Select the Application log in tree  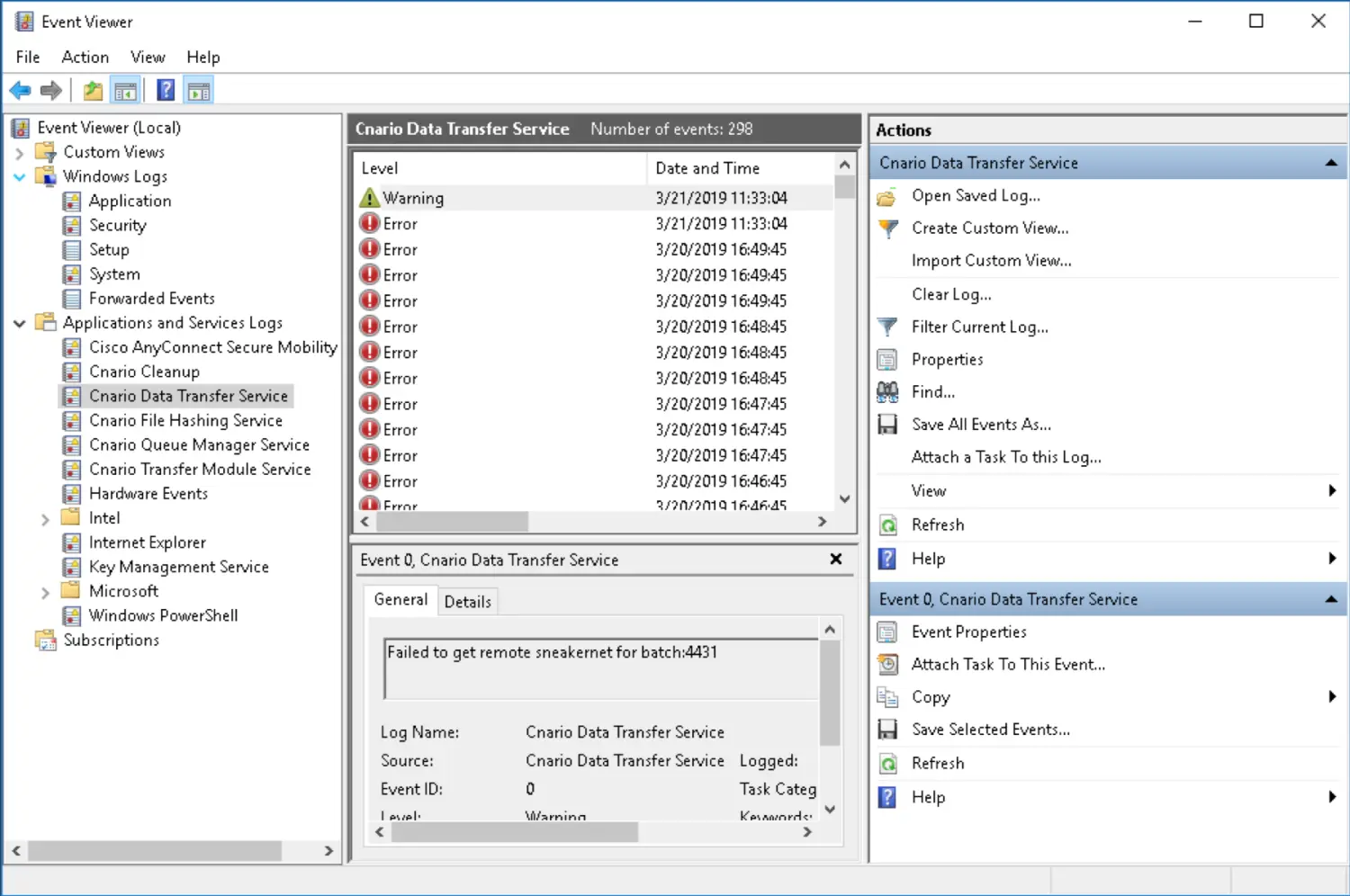(130, 201)
